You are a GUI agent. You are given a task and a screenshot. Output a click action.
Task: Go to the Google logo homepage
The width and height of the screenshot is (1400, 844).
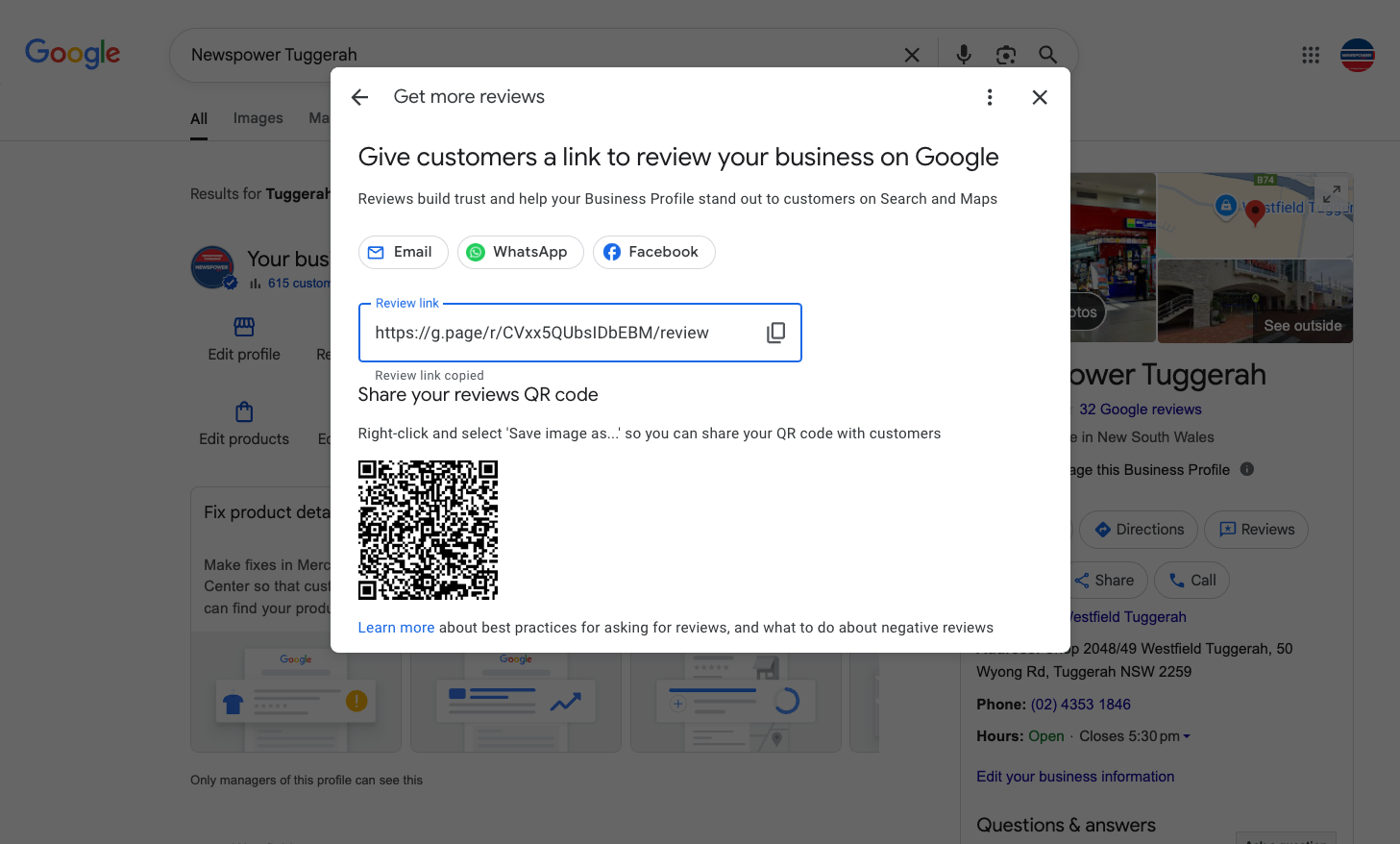click(73, 53)
